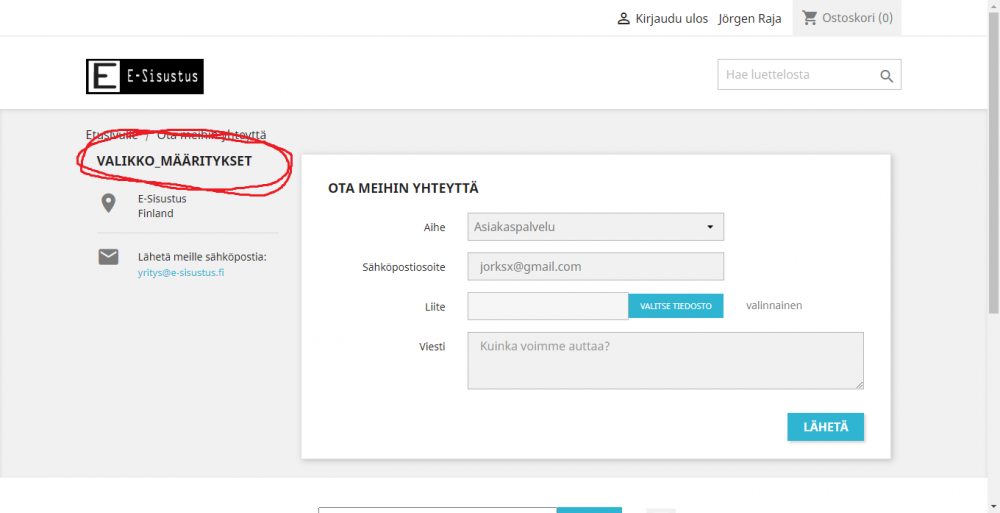Open Jörgen Raja account link

pyautogui.click(x=749, y=19)
